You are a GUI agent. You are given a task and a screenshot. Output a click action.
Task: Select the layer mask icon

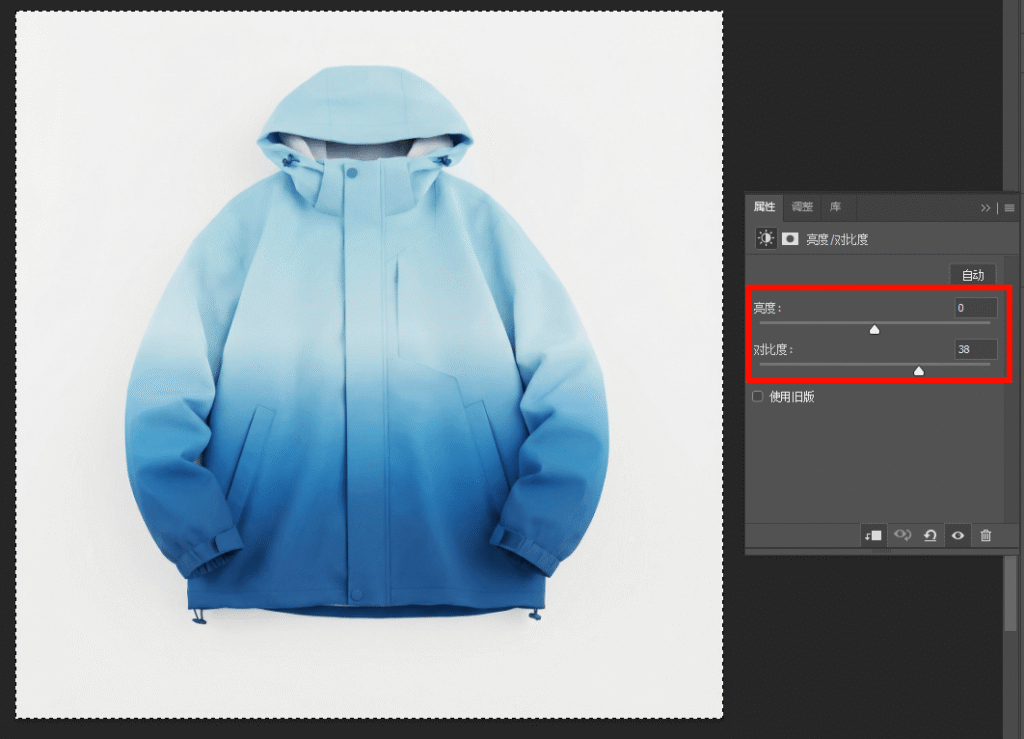click(790, 239)
